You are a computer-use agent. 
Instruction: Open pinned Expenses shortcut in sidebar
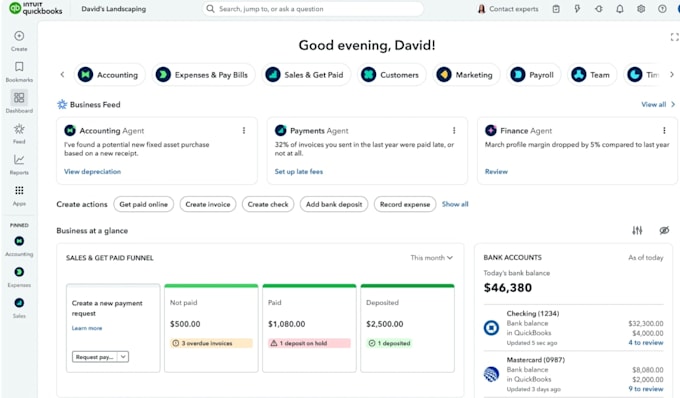click(x=19, y=277)
